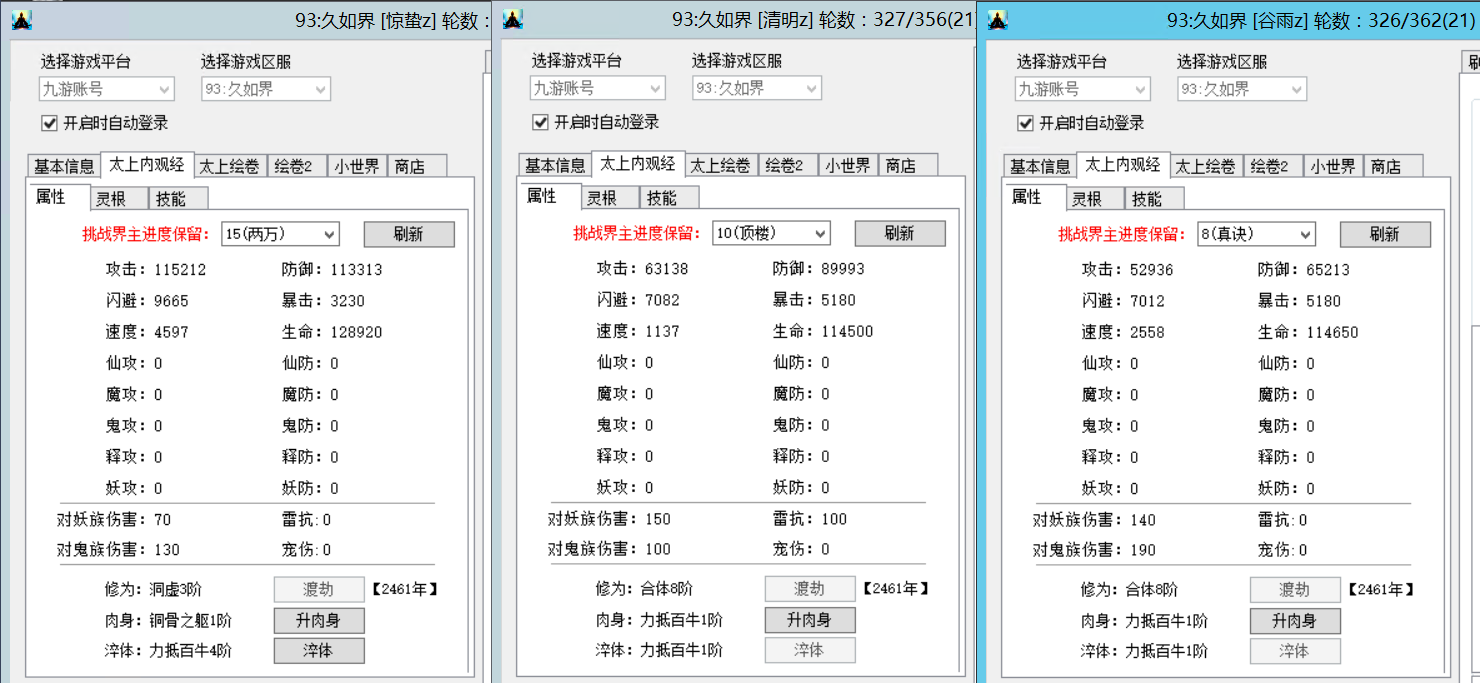Image resolution: width=1480 pixels, height=683 pixels.
Task: Open 九游账号 platform dropdown in 惊蛰z window
Action: 107,89
